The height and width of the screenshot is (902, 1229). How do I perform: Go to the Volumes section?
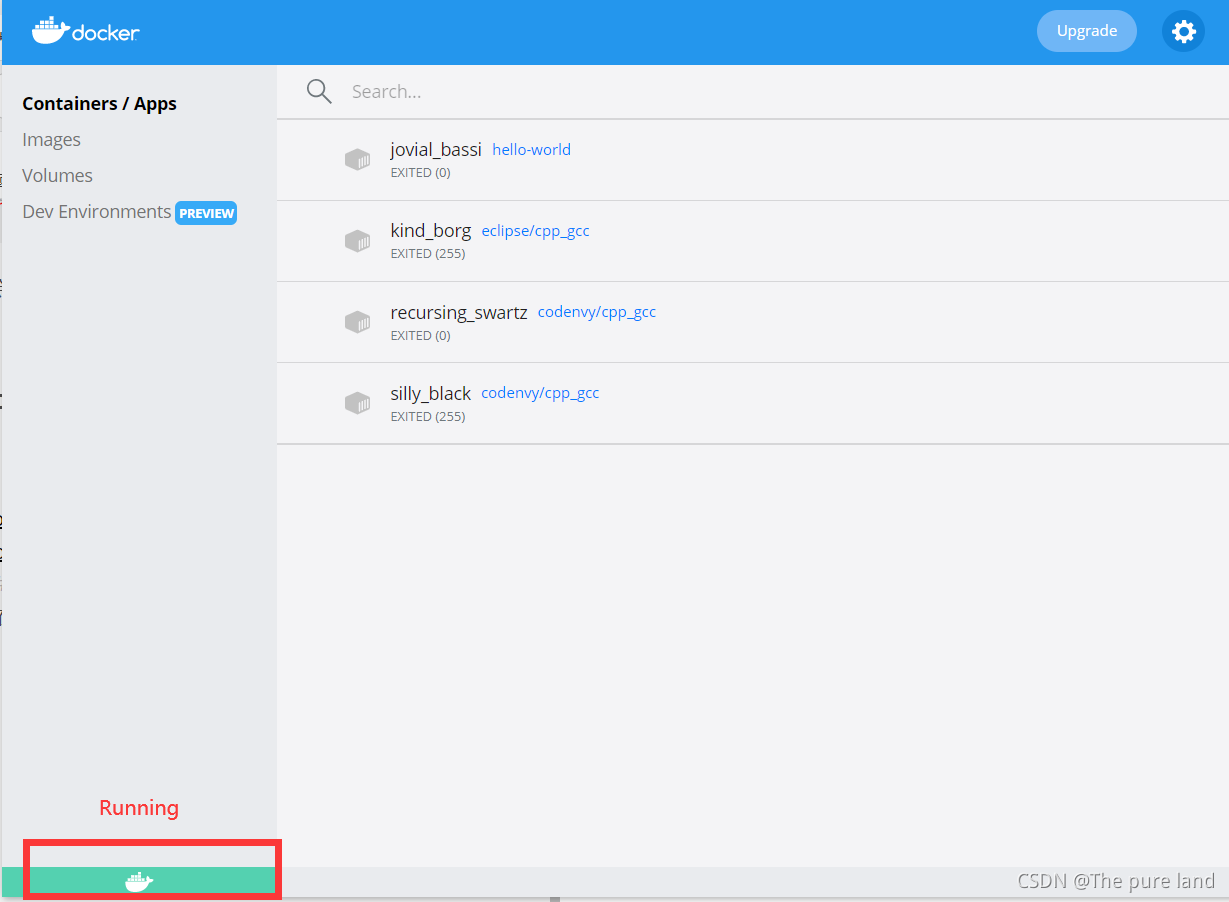(x=57, y=176)
